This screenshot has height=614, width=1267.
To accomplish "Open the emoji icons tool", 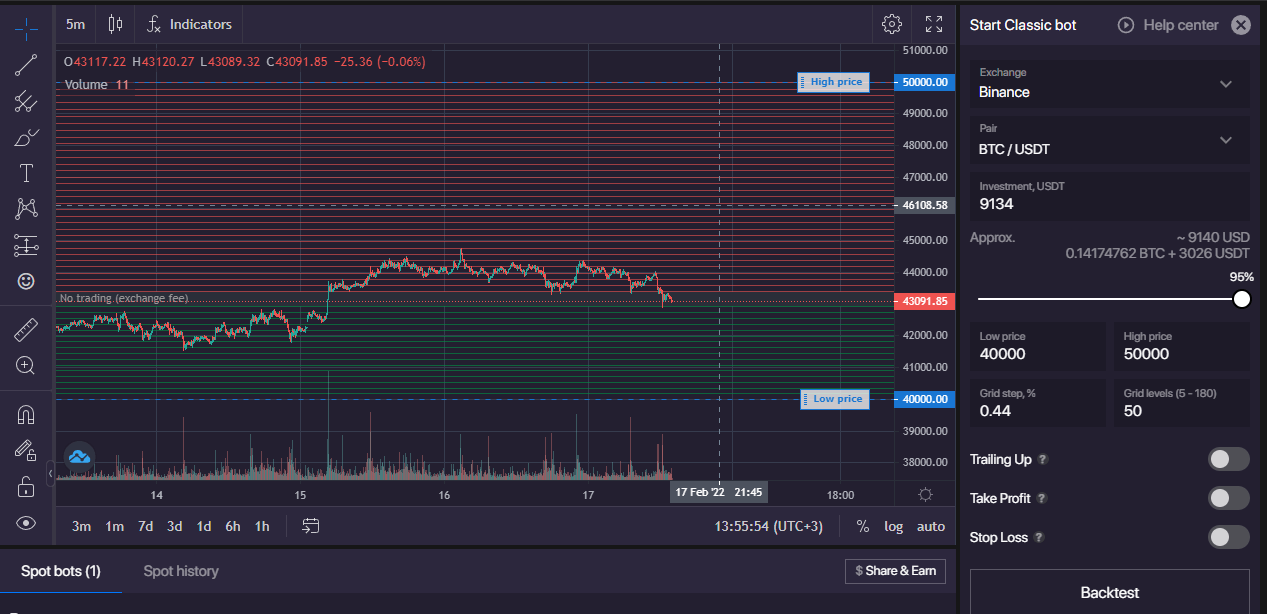I will click(26, 281).
